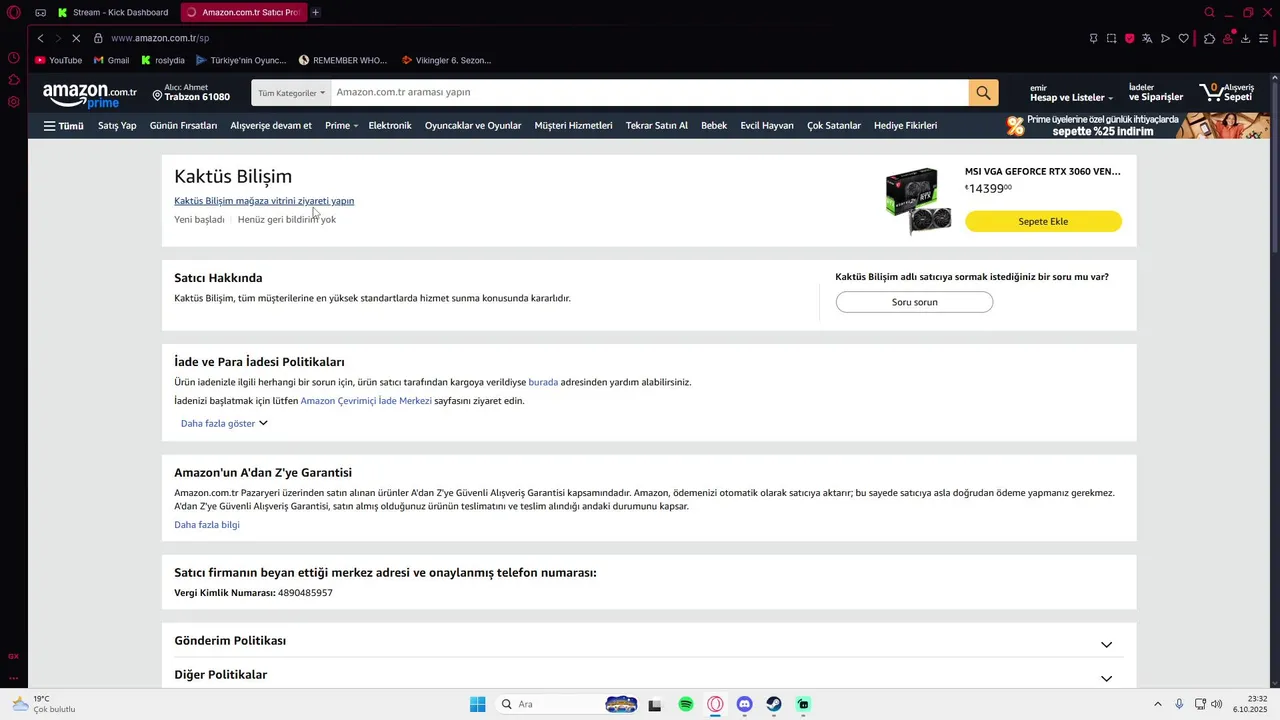Click the Amazon search magnifier button

pos(983,93)
